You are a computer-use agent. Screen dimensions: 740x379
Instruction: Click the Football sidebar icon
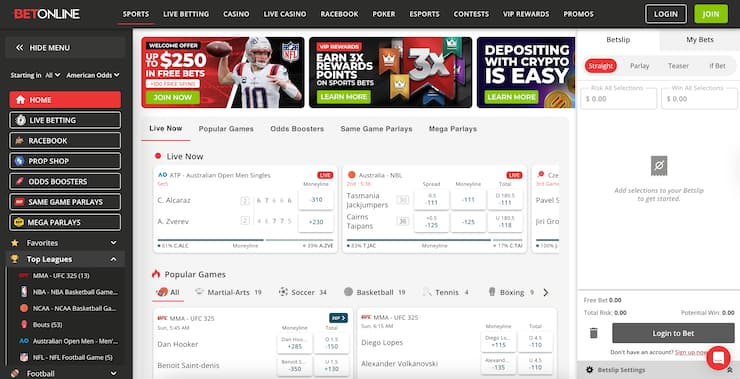click(15, 373)
